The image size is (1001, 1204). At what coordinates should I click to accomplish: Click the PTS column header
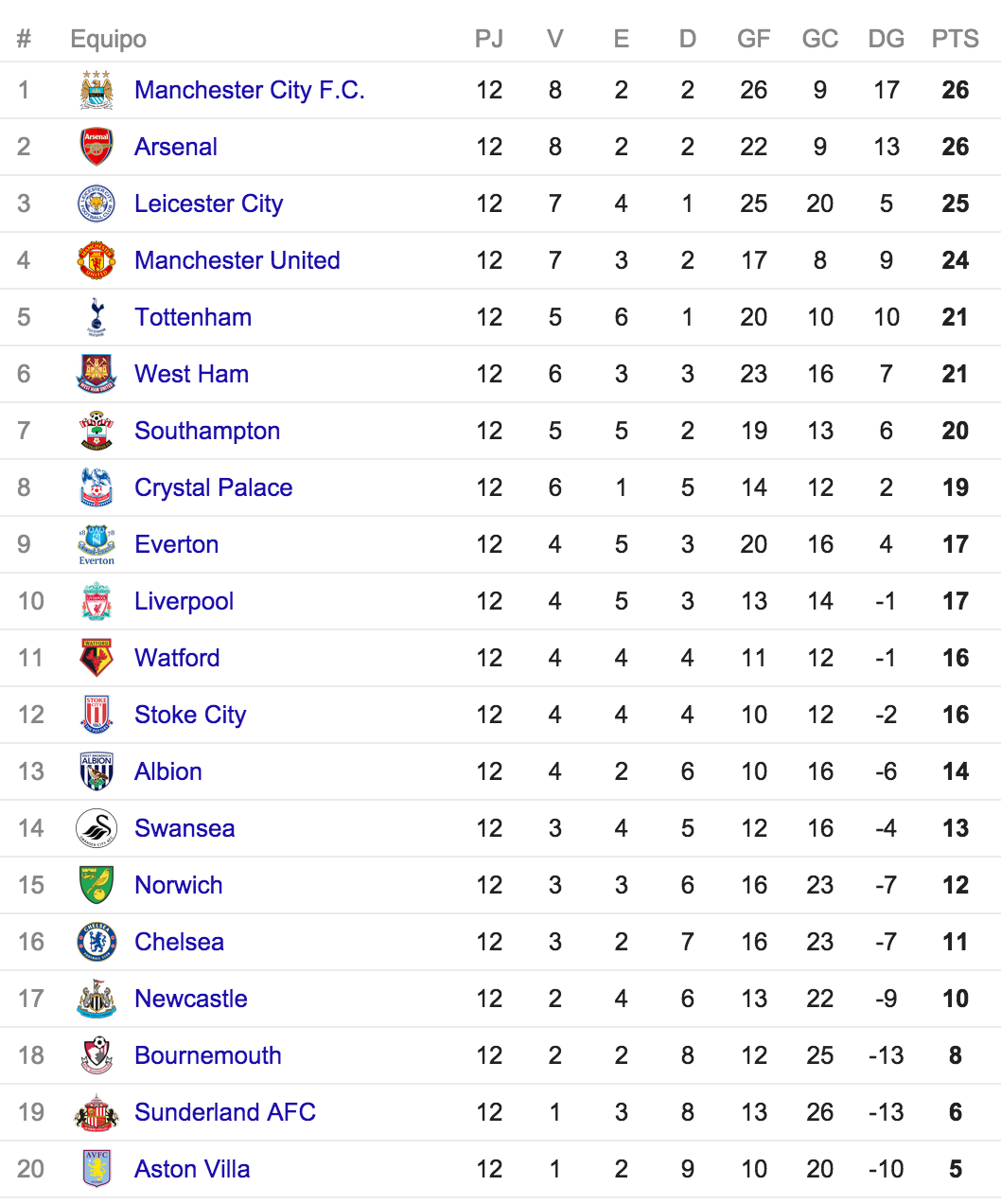956,39
